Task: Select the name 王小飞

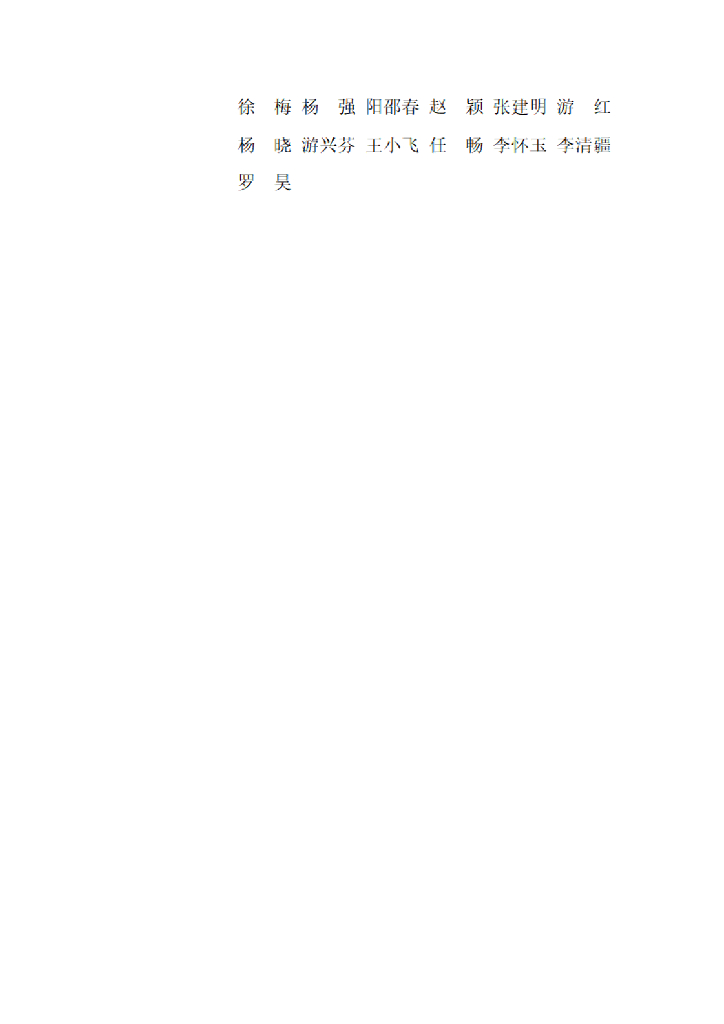Action: (392, 145)
